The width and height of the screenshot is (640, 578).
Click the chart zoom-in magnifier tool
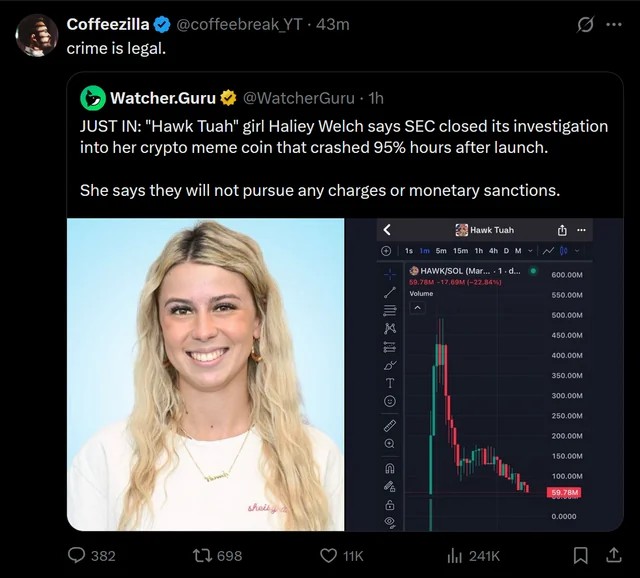(390, 443)
